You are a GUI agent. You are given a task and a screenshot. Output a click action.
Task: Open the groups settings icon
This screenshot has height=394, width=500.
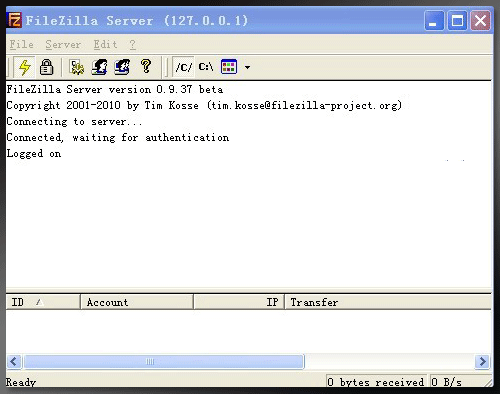coord(122,67)
